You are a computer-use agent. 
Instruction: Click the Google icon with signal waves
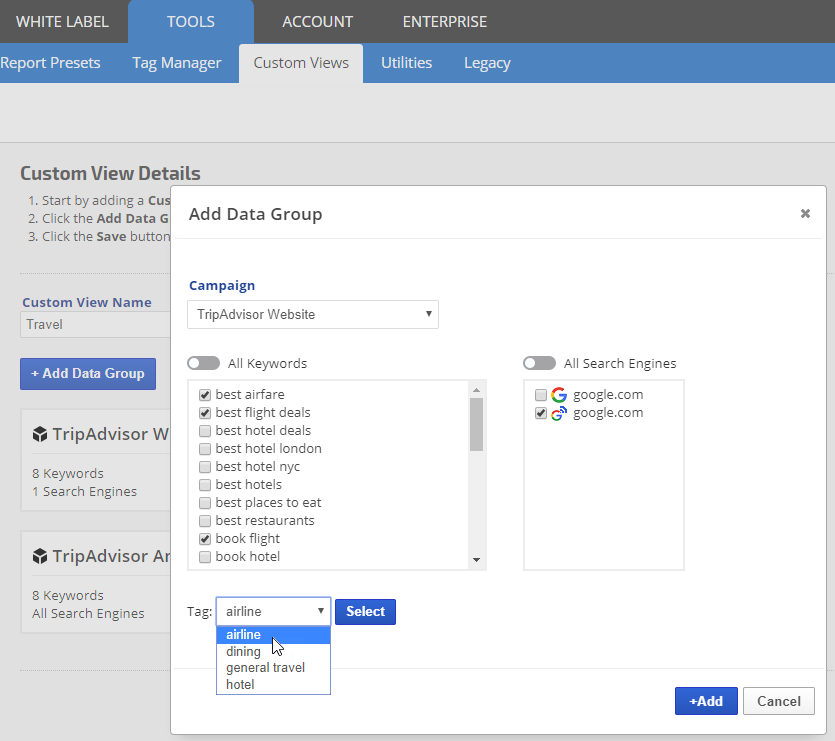(x=559, y=413)
